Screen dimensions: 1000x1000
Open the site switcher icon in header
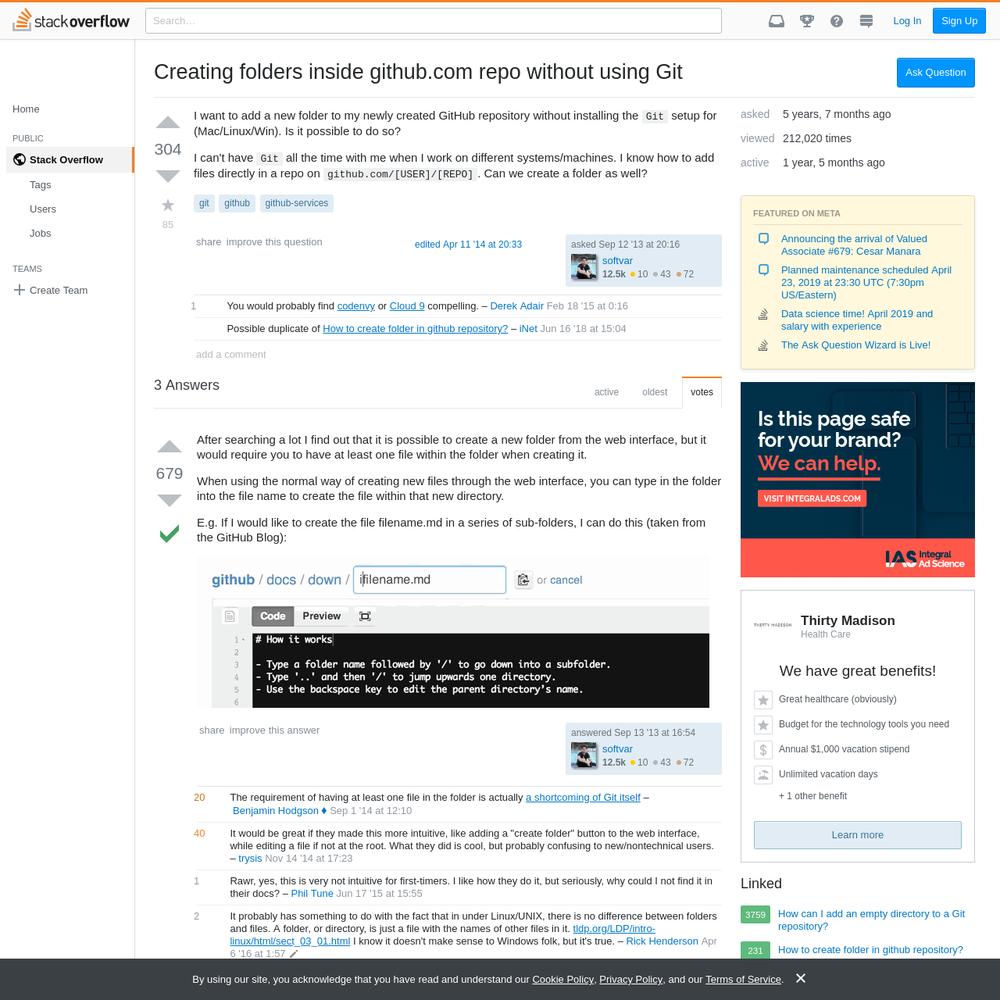[866, 21]
